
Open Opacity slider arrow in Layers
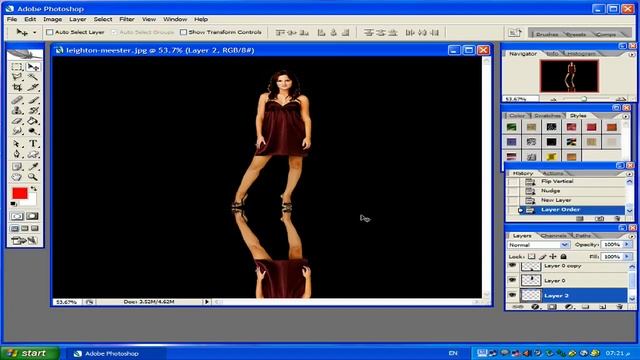pyautogui.click(x=627, y=244)
